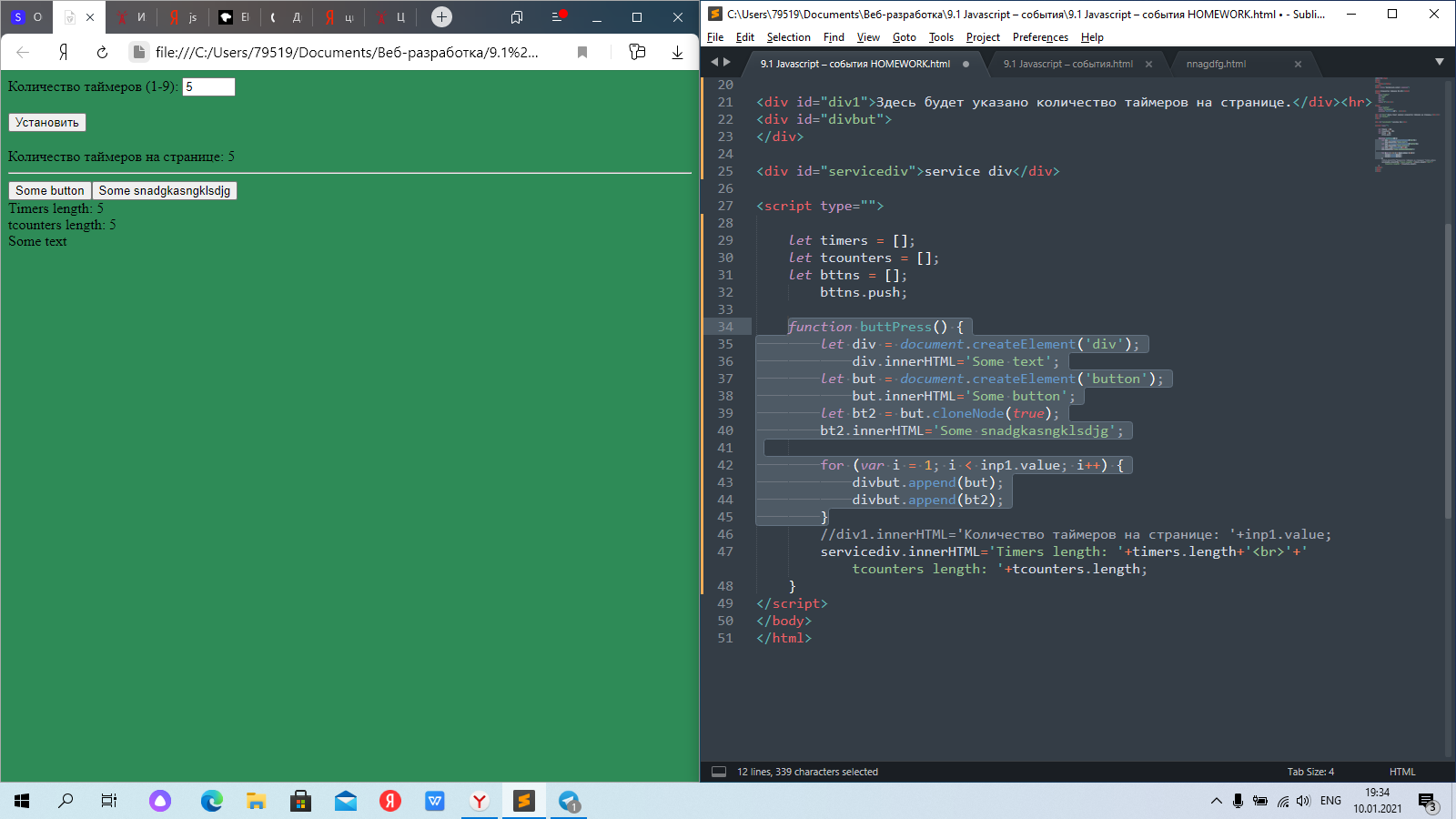Close the active browser tab
Image resolution: width=1456 pixels, height=819 pixels.
(90, 17)
